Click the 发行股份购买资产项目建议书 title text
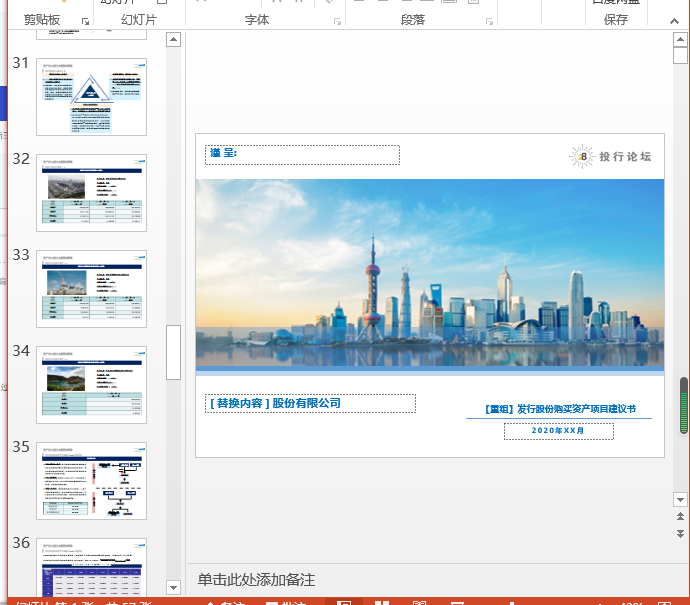The image size is (690, 605). pyautogui.click(x=560, y=409)
